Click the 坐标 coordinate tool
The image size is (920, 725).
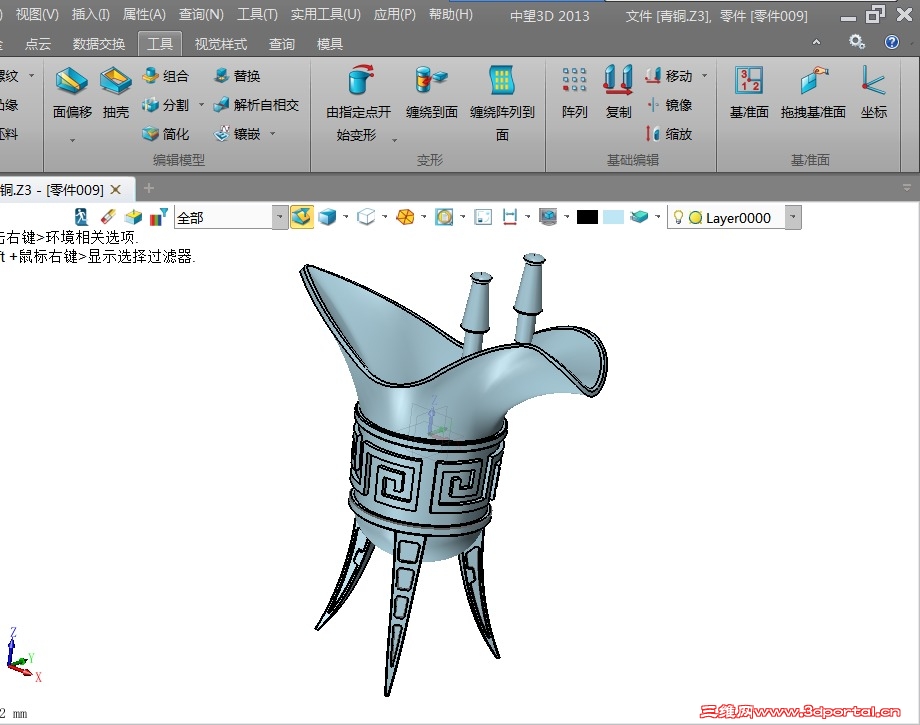(x=874, y=92)
